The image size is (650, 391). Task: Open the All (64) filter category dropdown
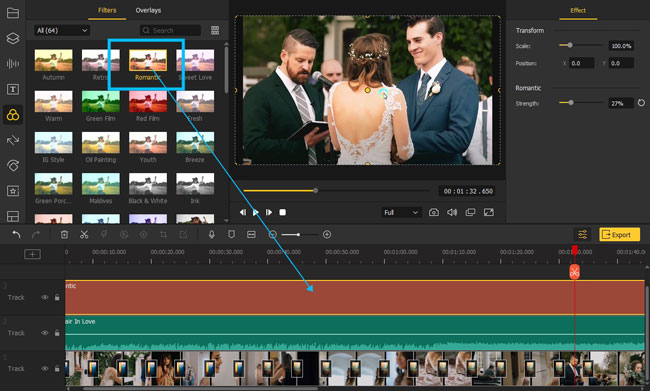62,30
